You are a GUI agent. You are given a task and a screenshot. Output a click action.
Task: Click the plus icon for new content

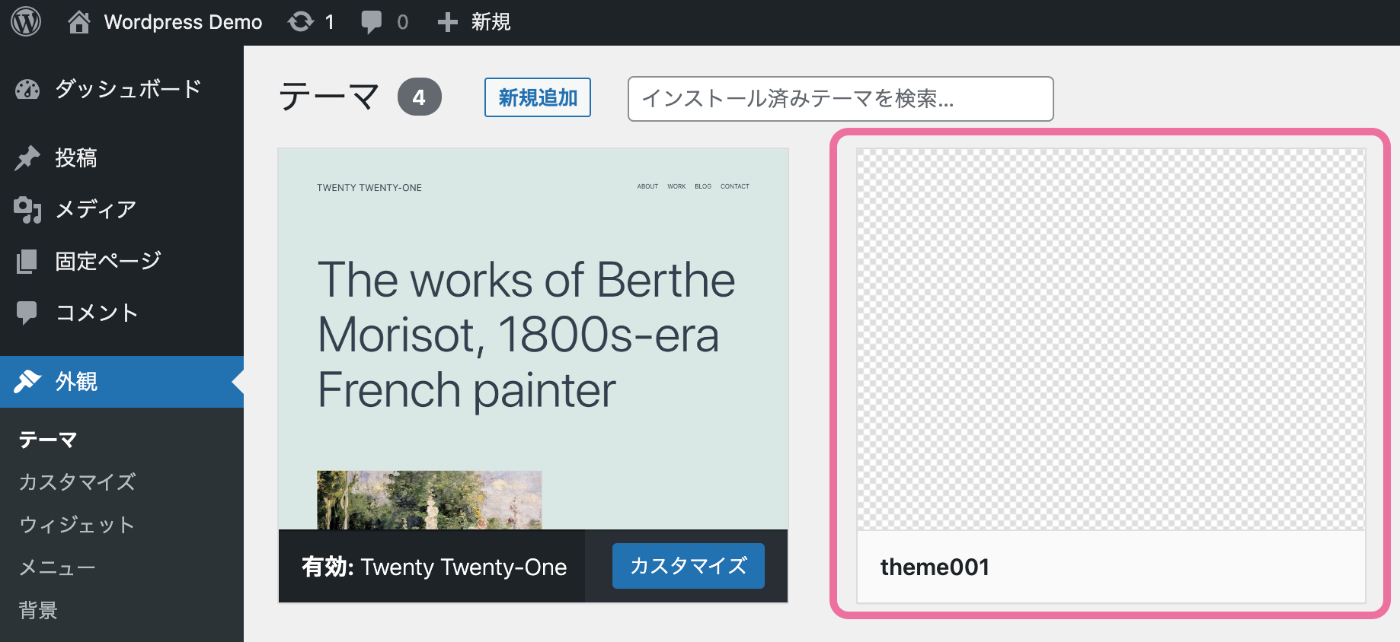(449, 22)
